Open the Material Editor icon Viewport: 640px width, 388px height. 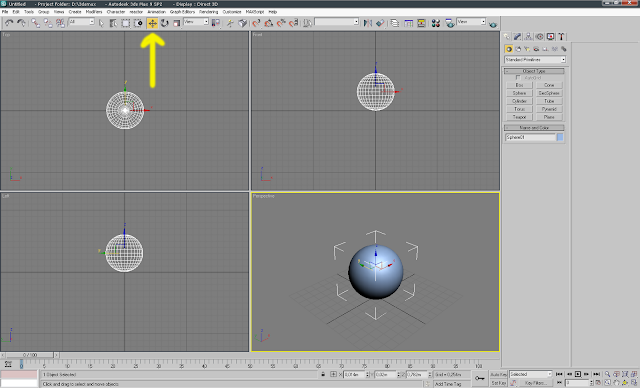436,23
